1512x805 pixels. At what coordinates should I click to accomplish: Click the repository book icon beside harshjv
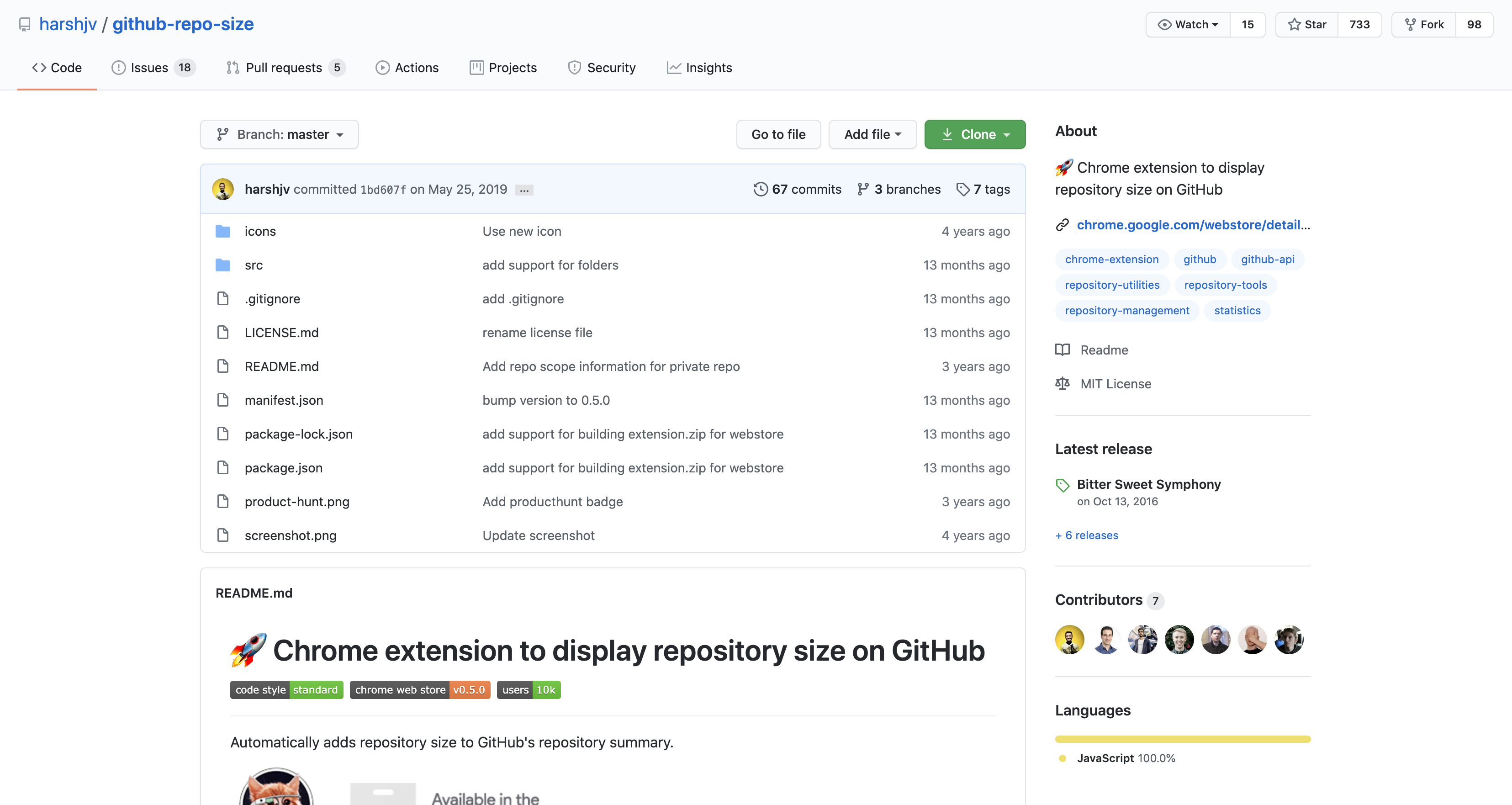tap(24, 24)
